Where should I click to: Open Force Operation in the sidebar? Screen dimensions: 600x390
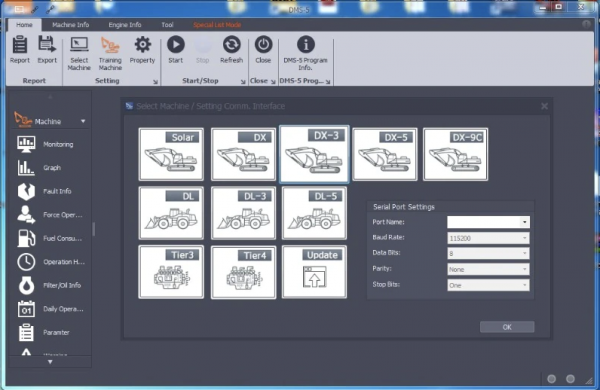(50, 215)
